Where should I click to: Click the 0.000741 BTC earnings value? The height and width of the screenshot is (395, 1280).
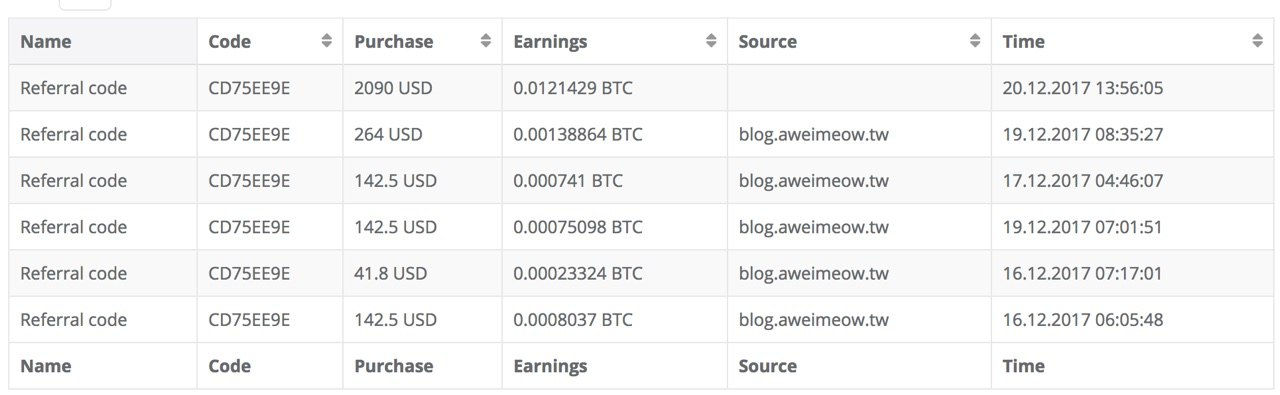coord(567,181)
